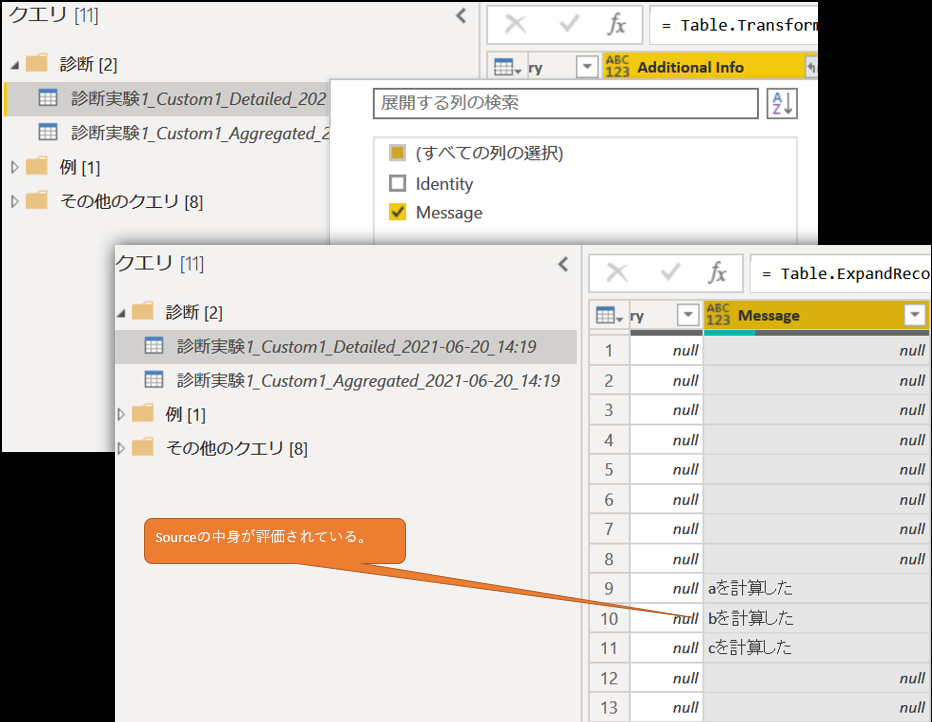Viewport: 932px width, 722px height.
Task: Click the 'cを計算した' cell
Action: pyautogui.click(x=816, y=648)
